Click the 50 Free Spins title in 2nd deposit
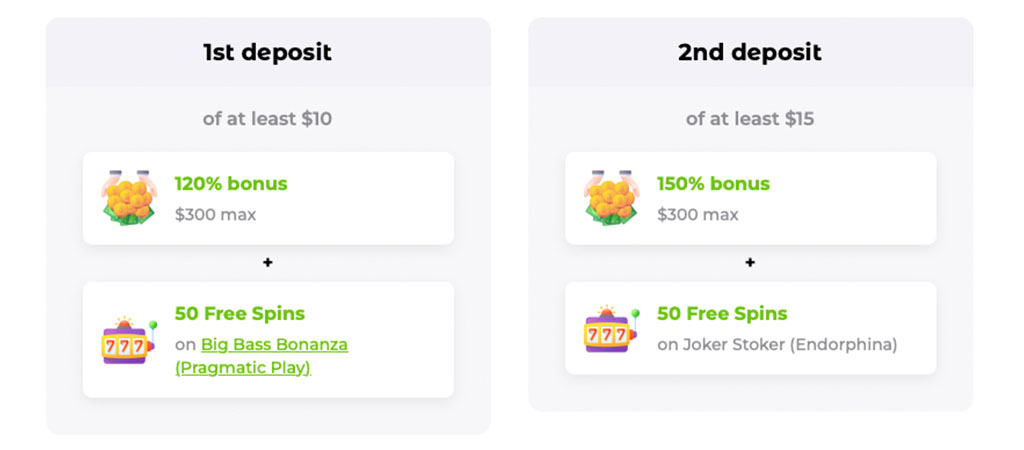Image resolution: width=1024 pixels, height=450 pixels. 722,314
